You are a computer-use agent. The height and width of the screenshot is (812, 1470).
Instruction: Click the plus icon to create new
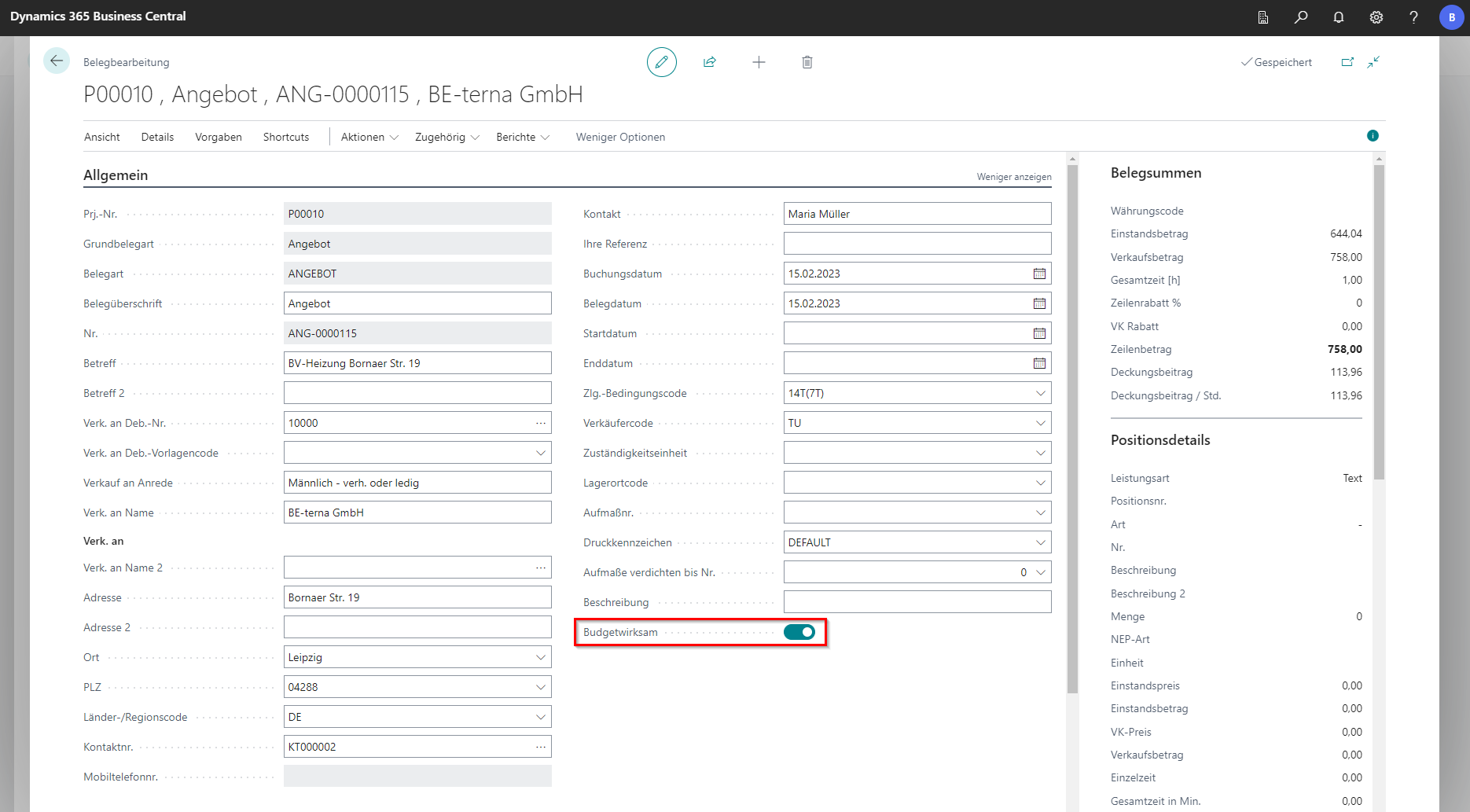[759, 62]
